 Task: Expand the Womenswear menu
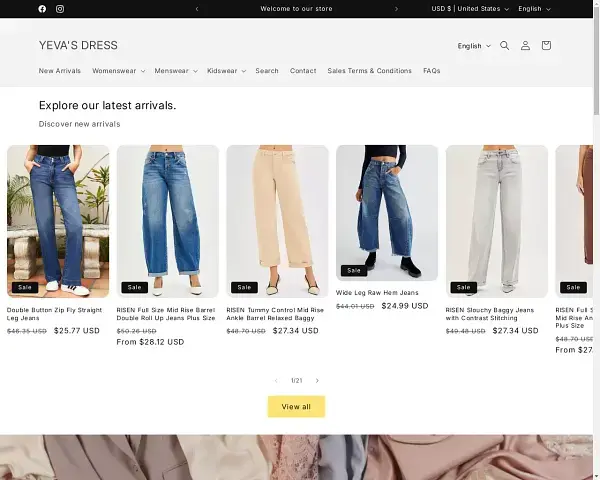(x=118, y=71)
